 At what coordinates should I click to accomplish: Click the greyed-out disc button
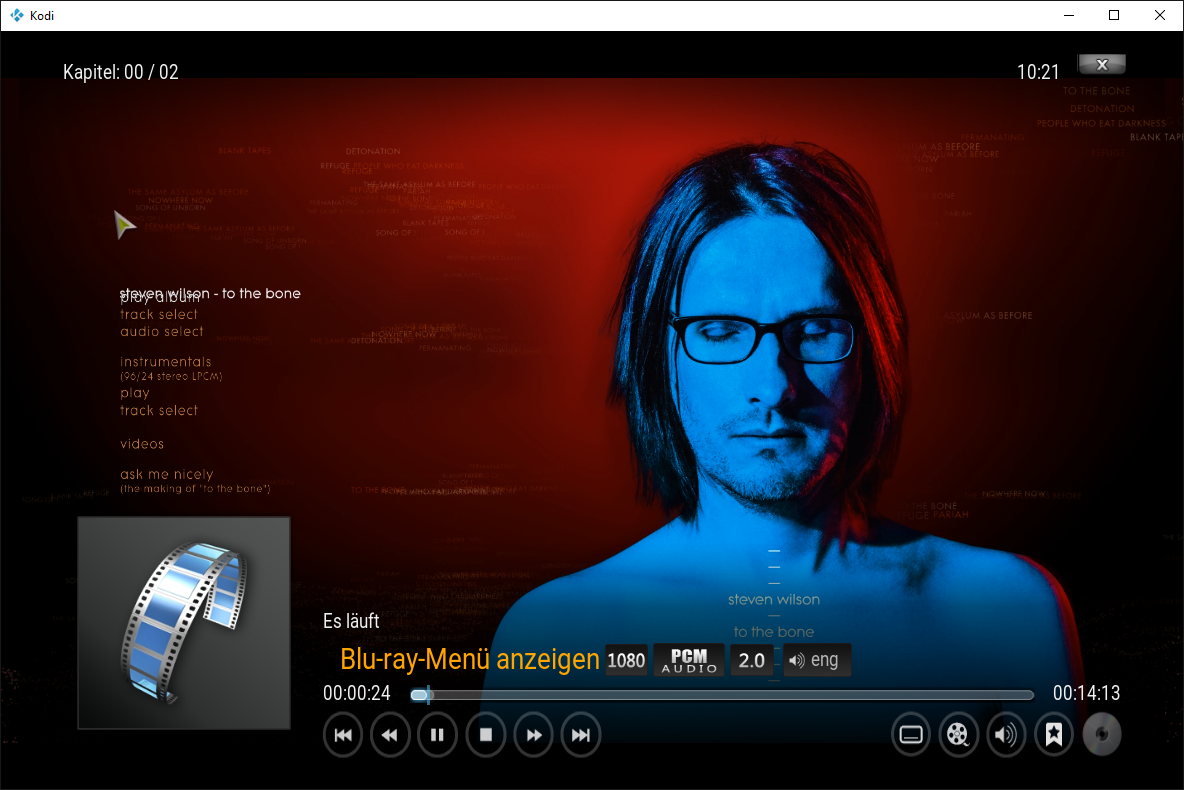click(x=1102, y=735)
